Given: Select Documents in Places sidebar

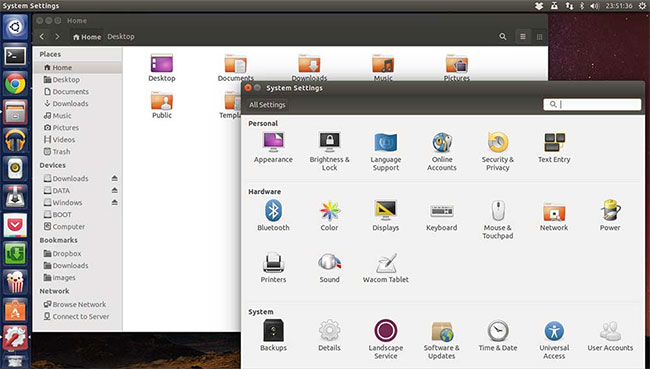Looking at the screenshot, I should click(x=78, y=91).
